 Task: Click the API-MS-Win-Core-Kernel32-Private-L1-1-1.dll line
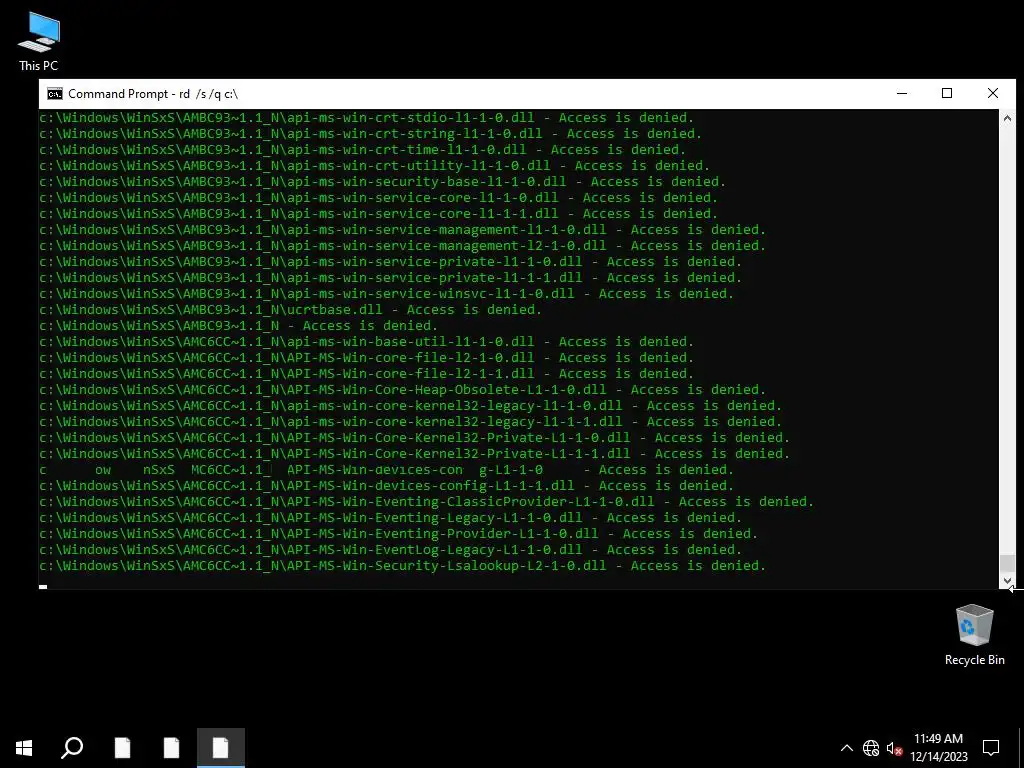[414, 454]
